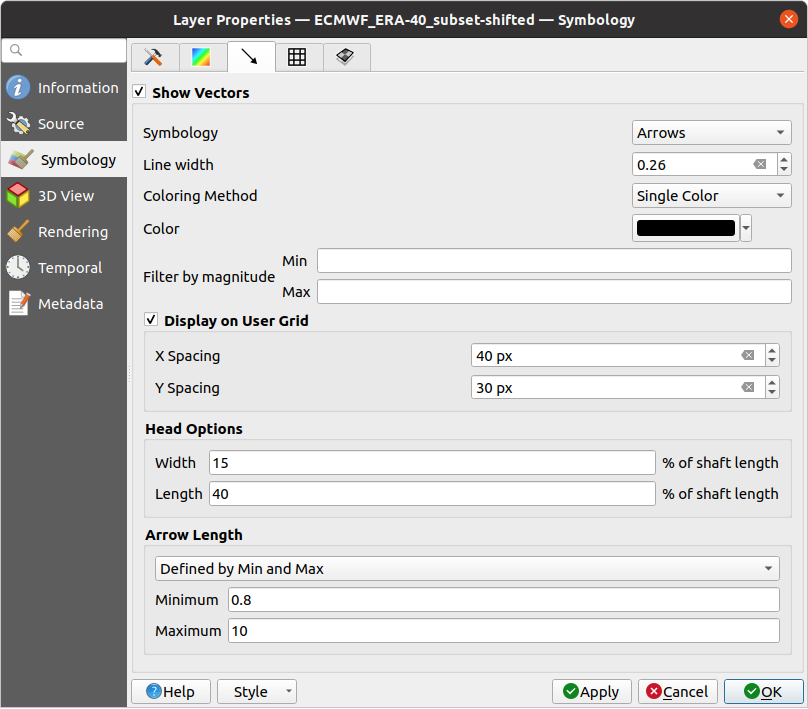Open the Source settings page

[x=61, y=124]
